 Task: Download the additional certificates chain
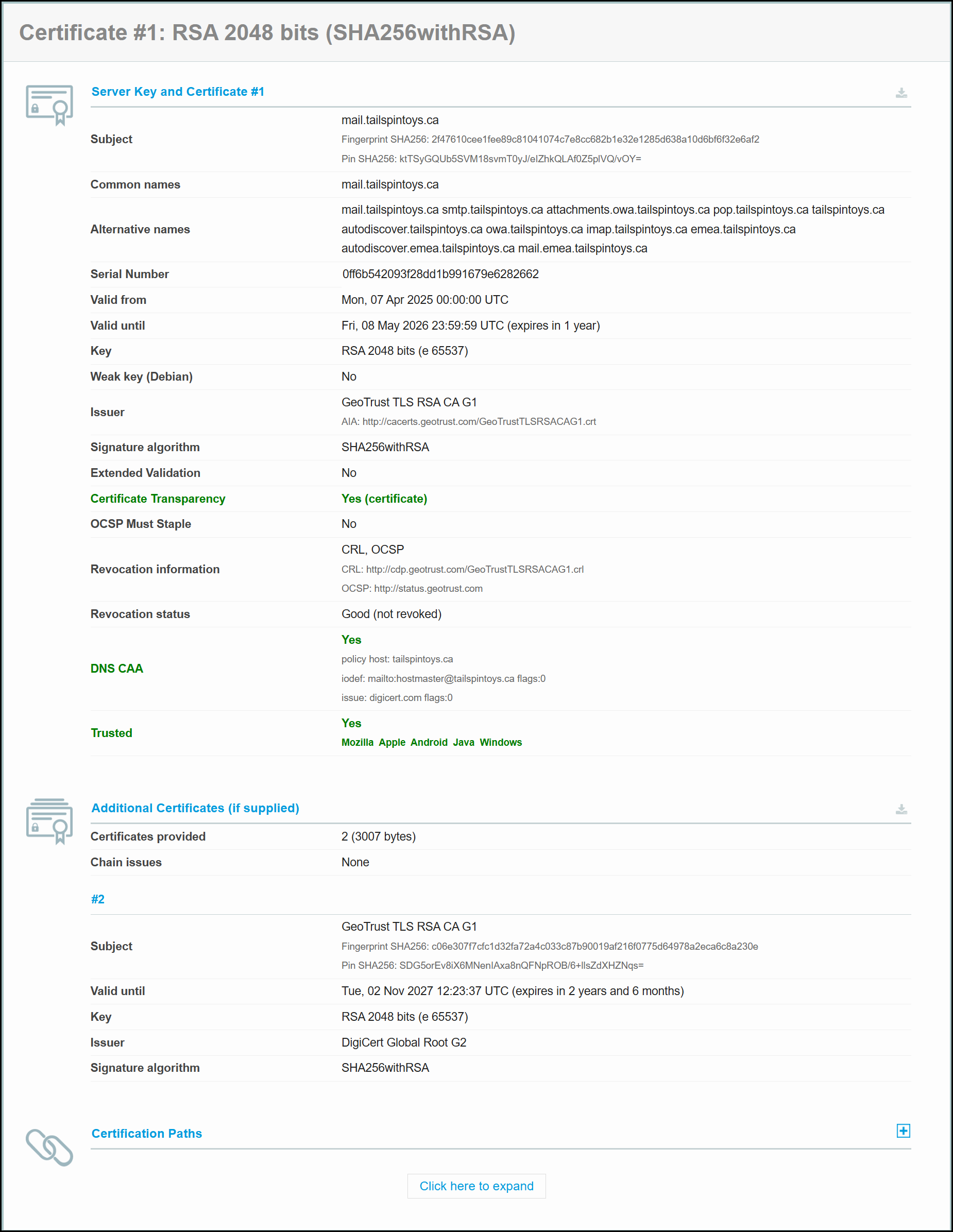(901, 810)
